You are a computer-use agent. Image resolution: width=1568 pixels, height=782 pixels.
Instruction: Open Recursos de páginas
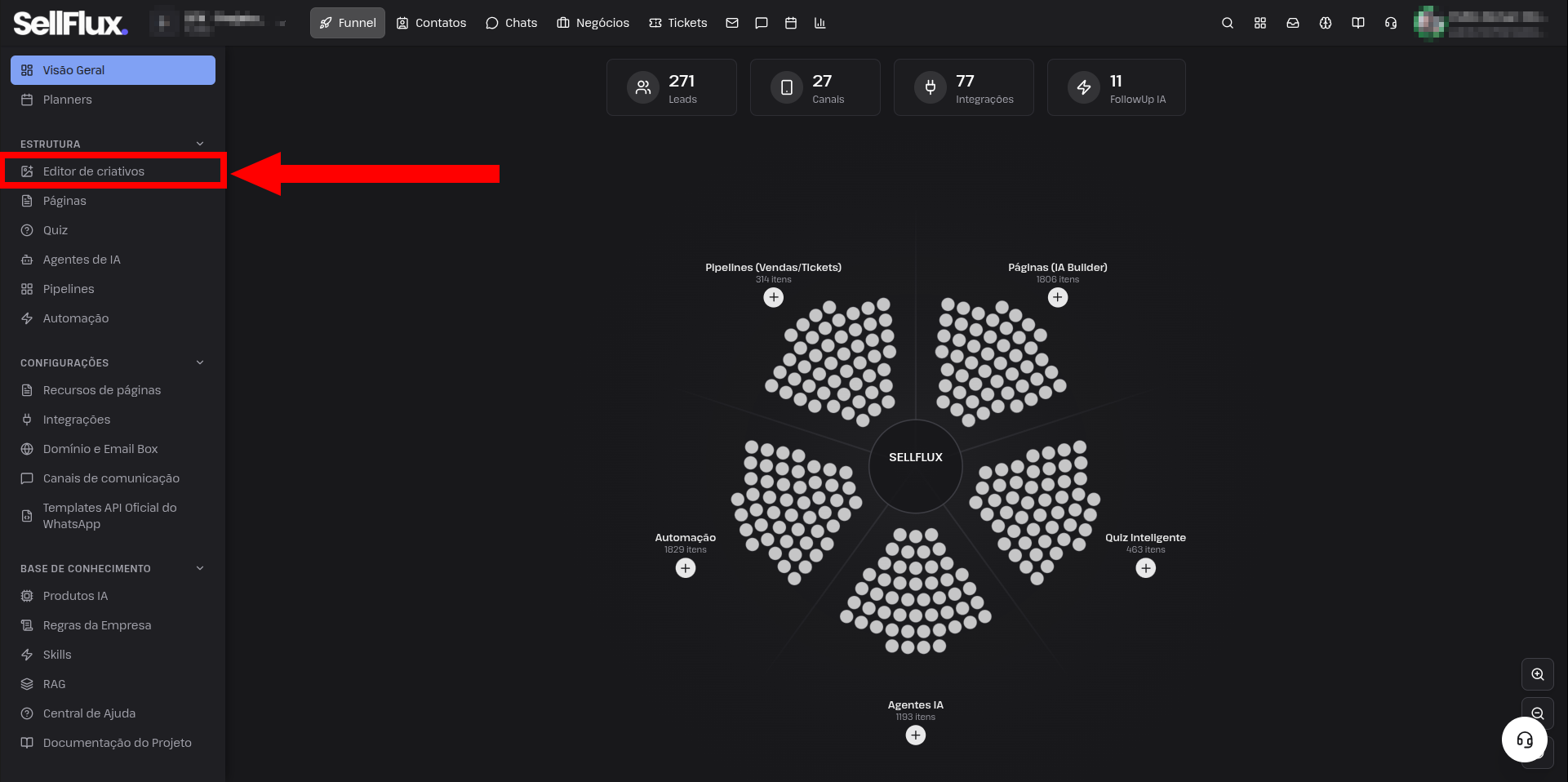point(113,390)
